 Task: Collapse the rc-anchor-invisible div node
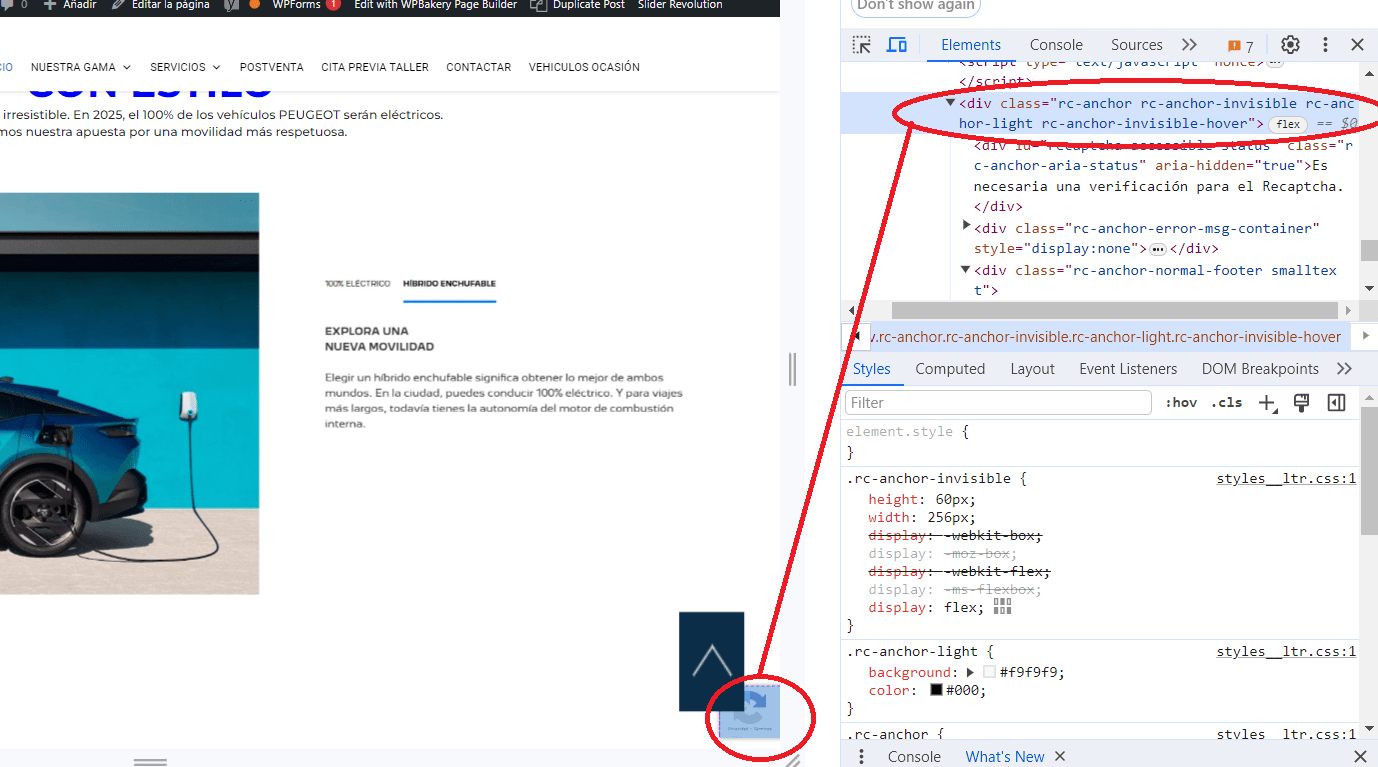pos(950,102)
